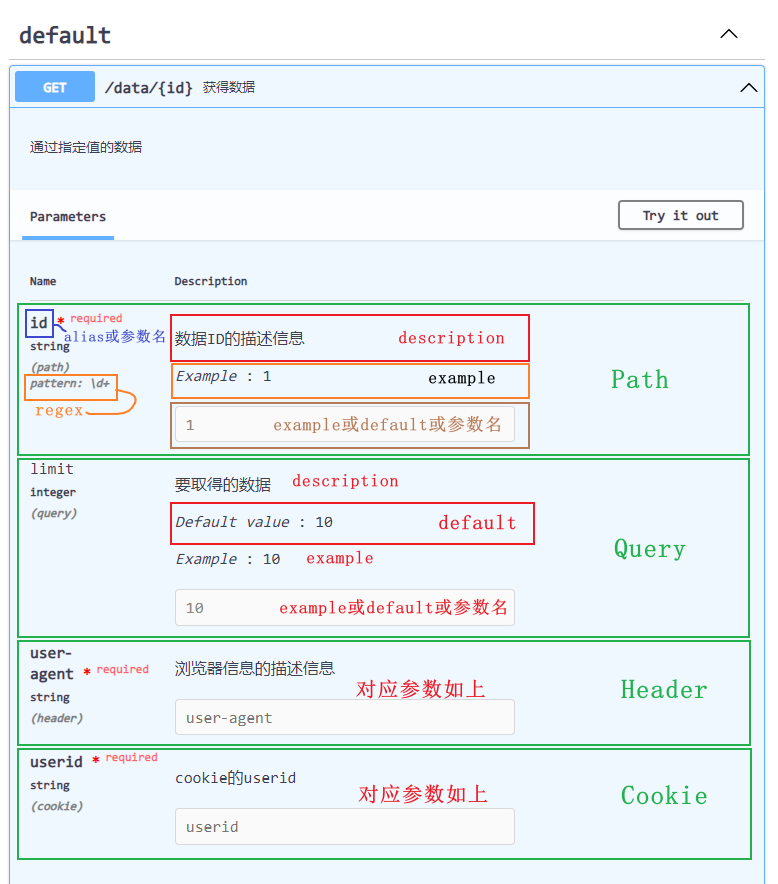Screen dimensions: 778x884
Task: Click the green Path annotation label
Action: click(x=640, y=380)
